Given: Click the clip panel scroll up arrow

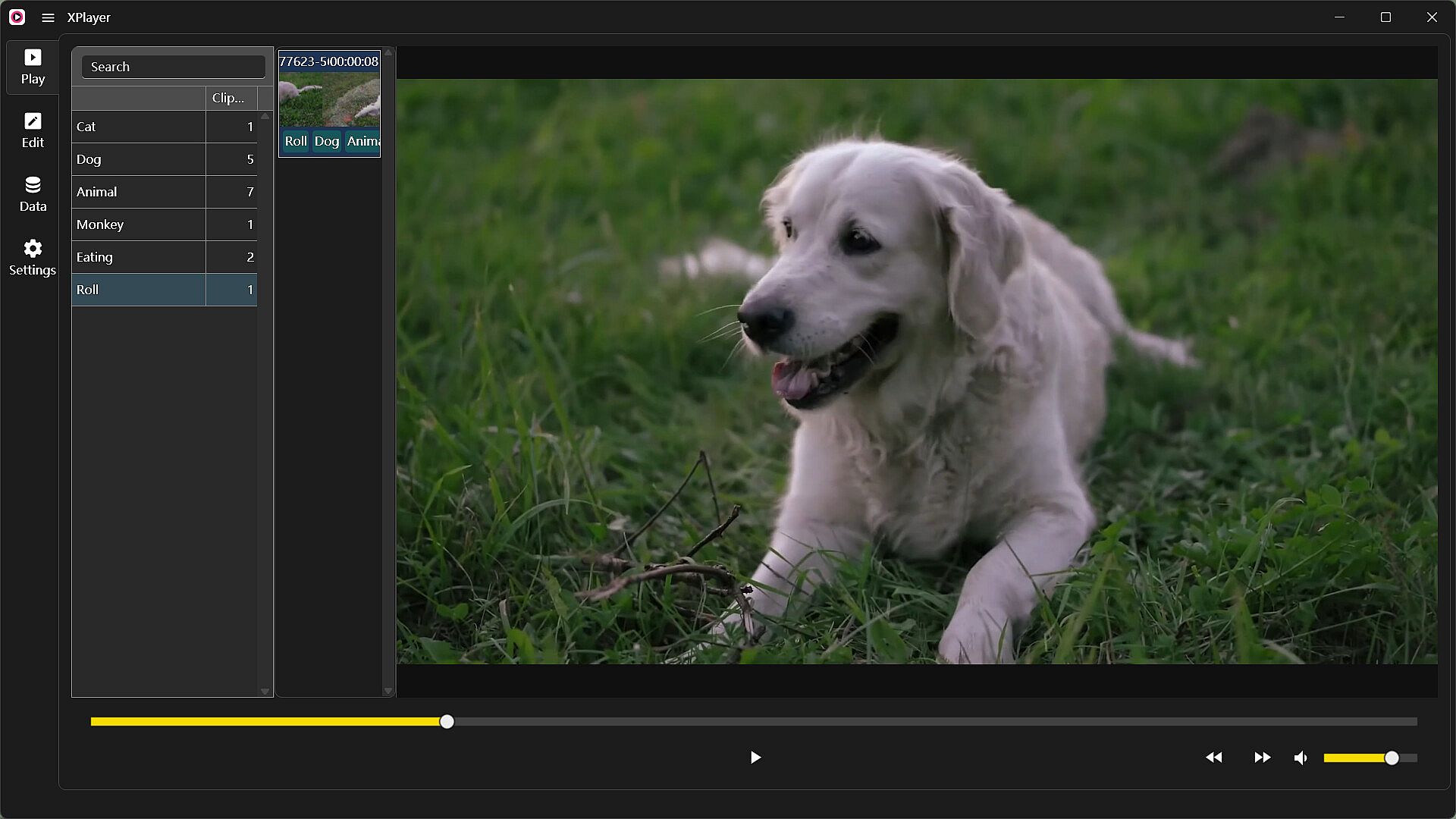Looking at the screenshot, I should coord(388,53).
